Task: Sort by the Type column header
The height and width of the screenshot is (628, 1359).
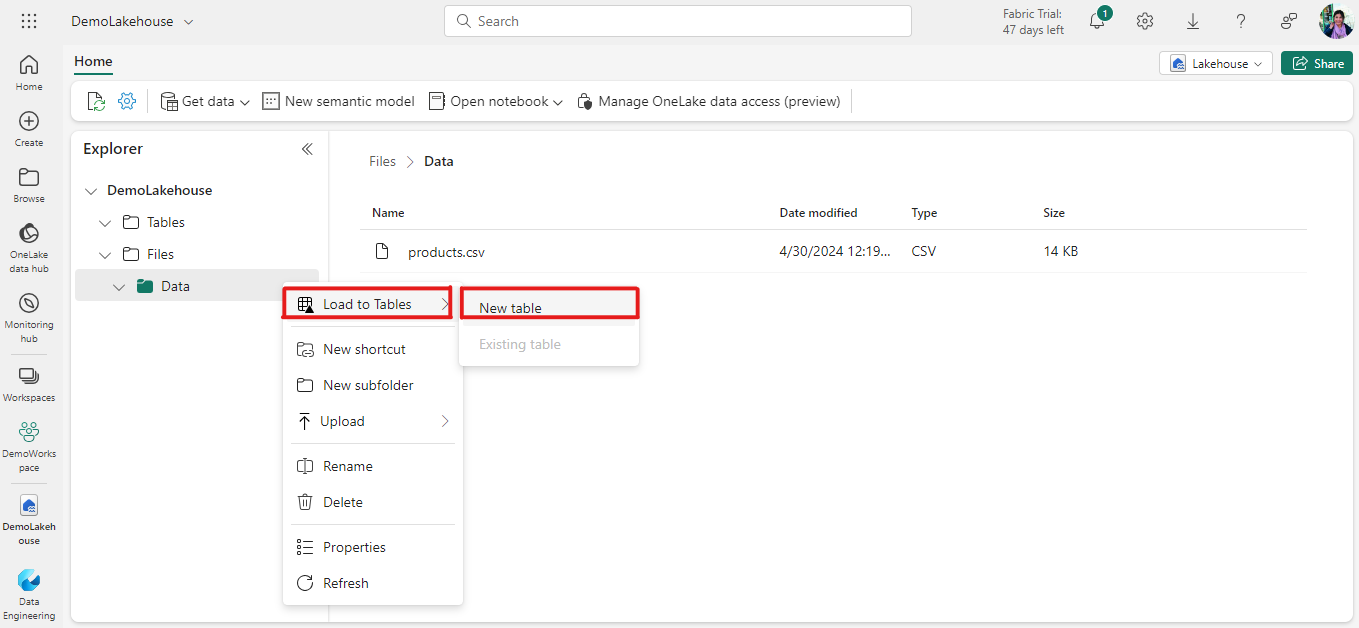Action: click(x=924, y=213)
